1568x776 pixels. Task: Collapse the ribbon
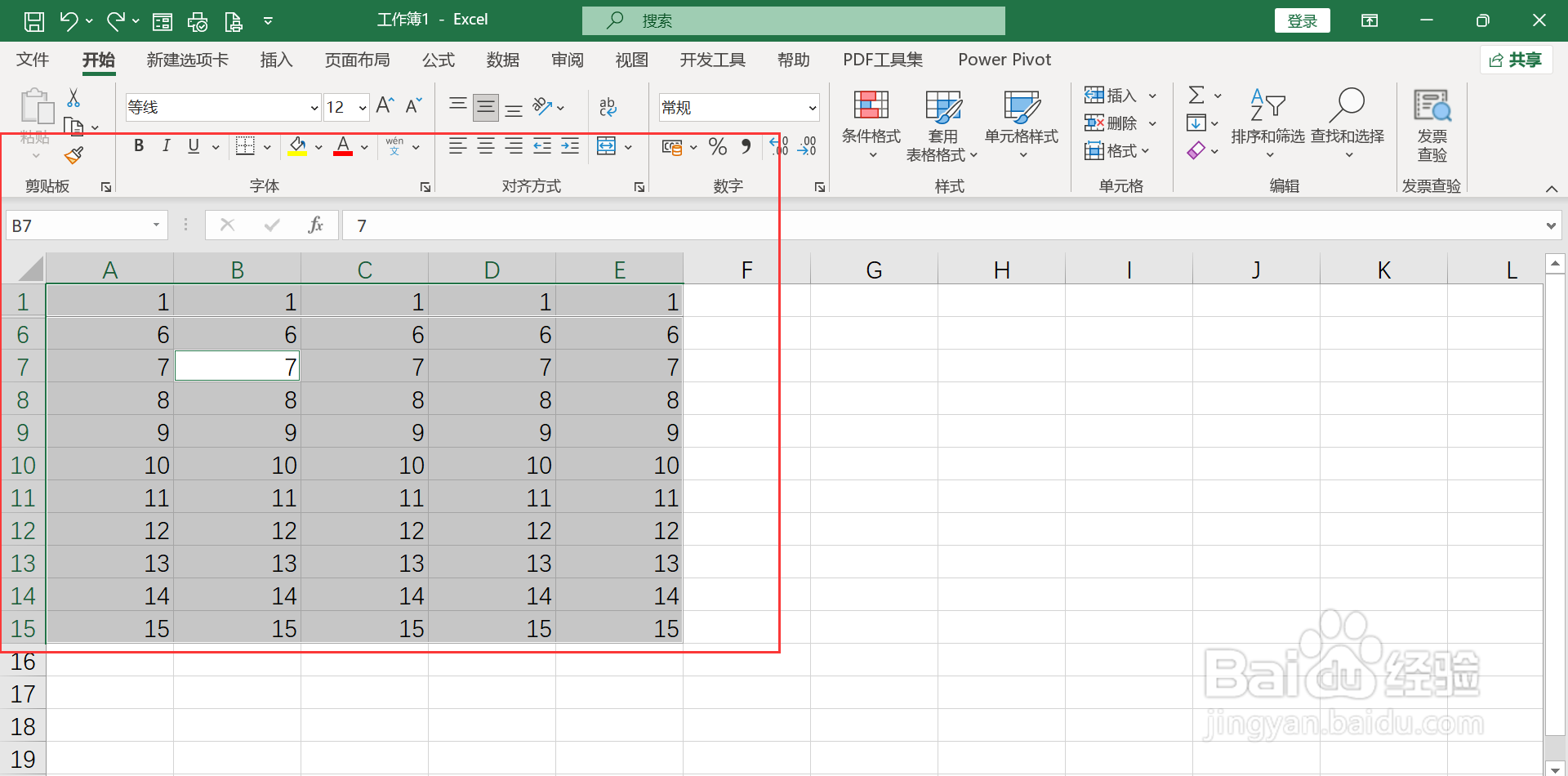click(1551, 189)
